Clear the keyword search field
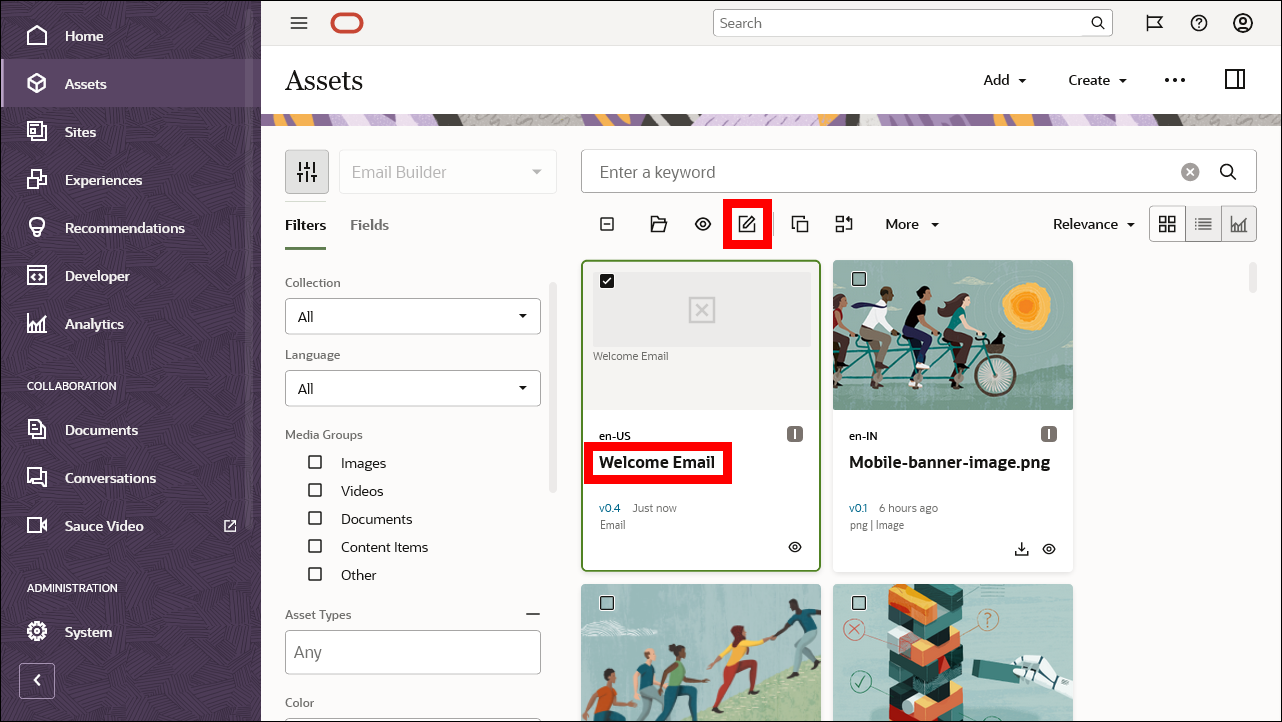1282x722 pixels. (x=1190, y=172)
